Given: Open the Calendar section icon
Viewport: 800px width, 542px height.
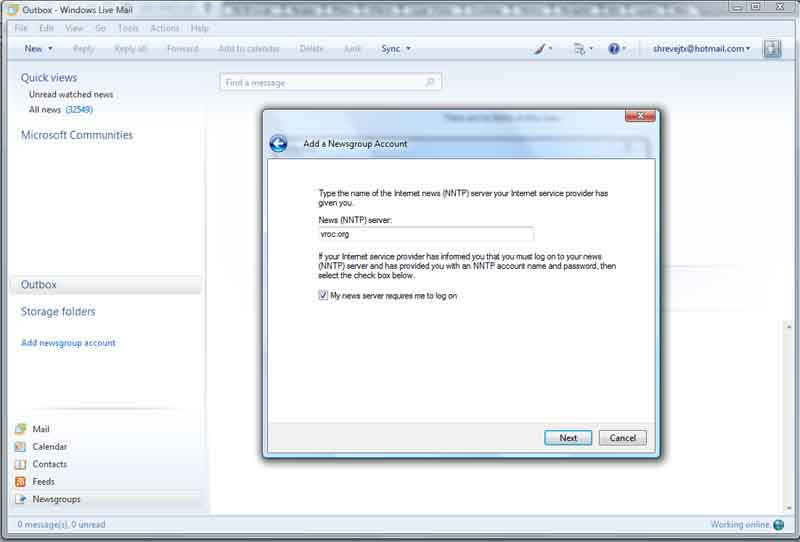Looking at the screenshot, I should coord(20,447).
